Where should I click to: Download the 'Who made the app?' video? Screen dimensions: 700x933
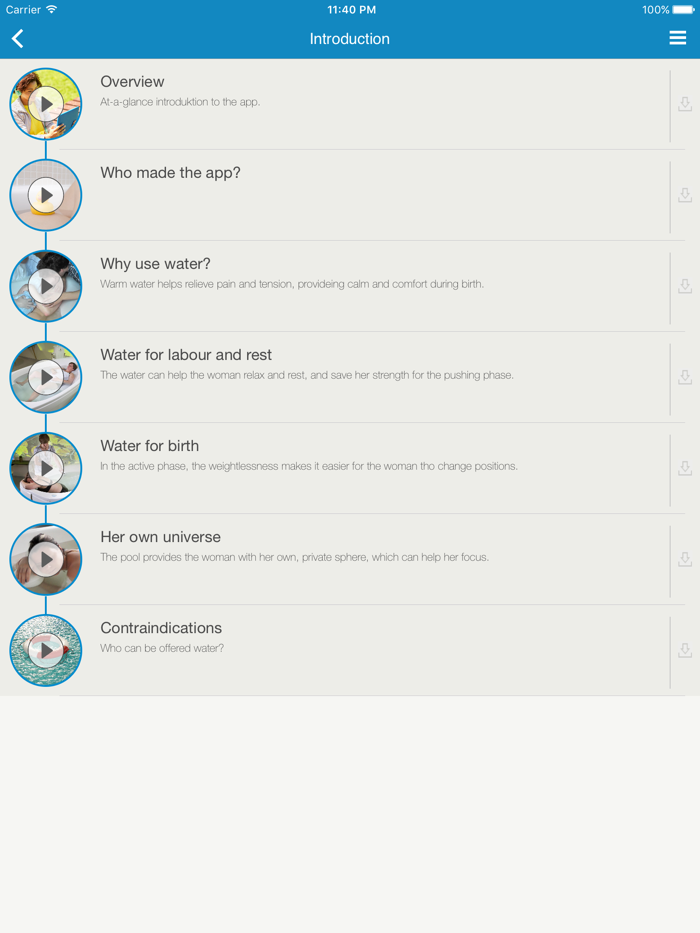685,195
